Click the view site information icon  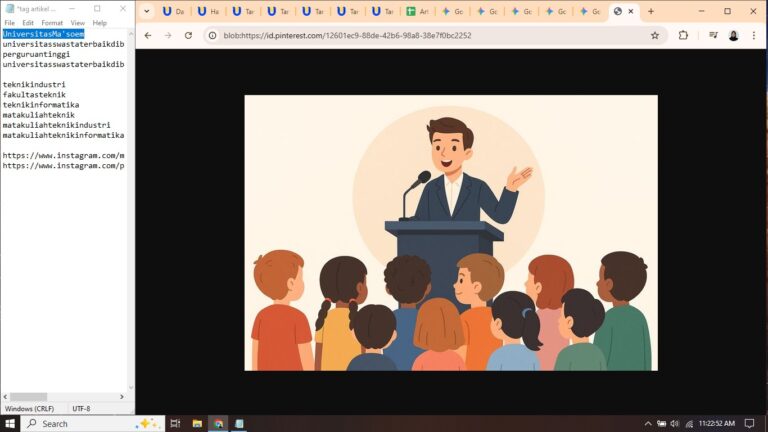coord(212,35)
